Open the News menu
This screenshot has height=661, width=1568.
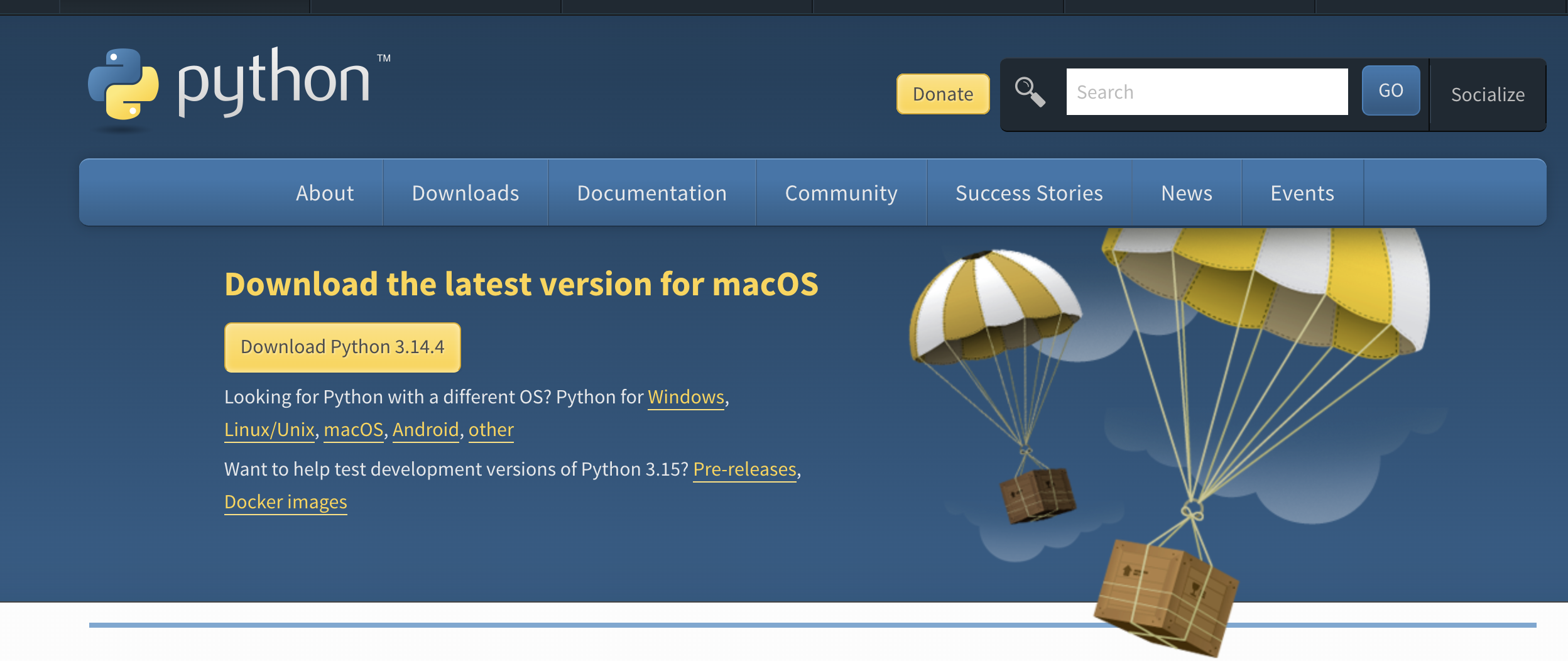click(x=1187, y=193)
